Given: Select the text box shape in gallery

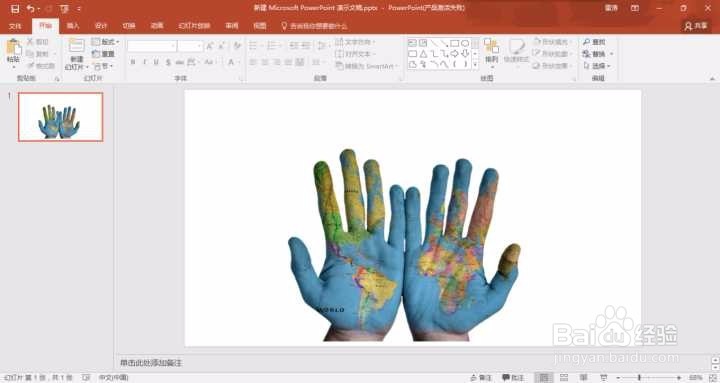Looking at the screenshot, I should tap(412, 43).
